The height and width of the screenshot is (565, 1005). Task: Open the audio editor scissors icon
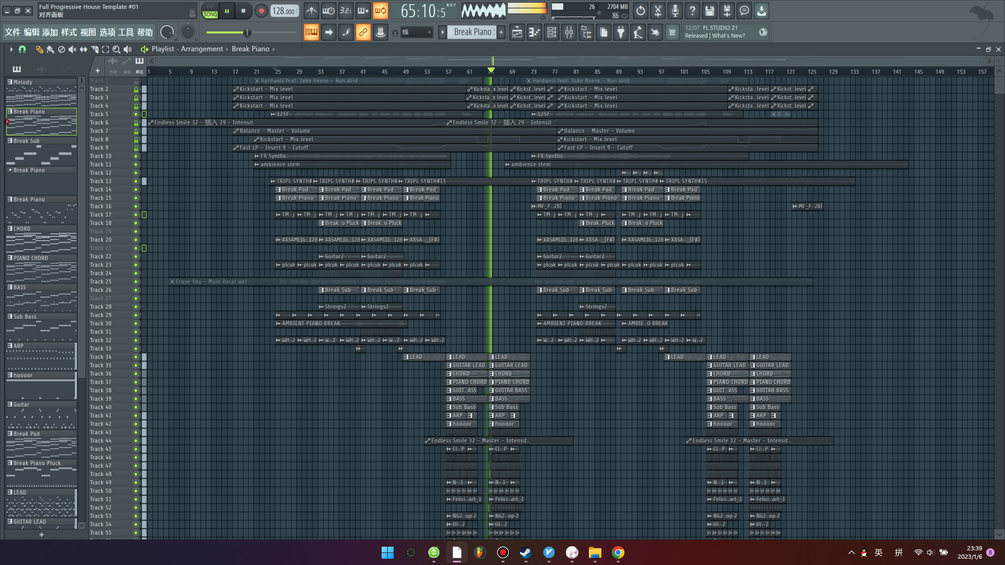pyautogui.click(x=658, y=10)
